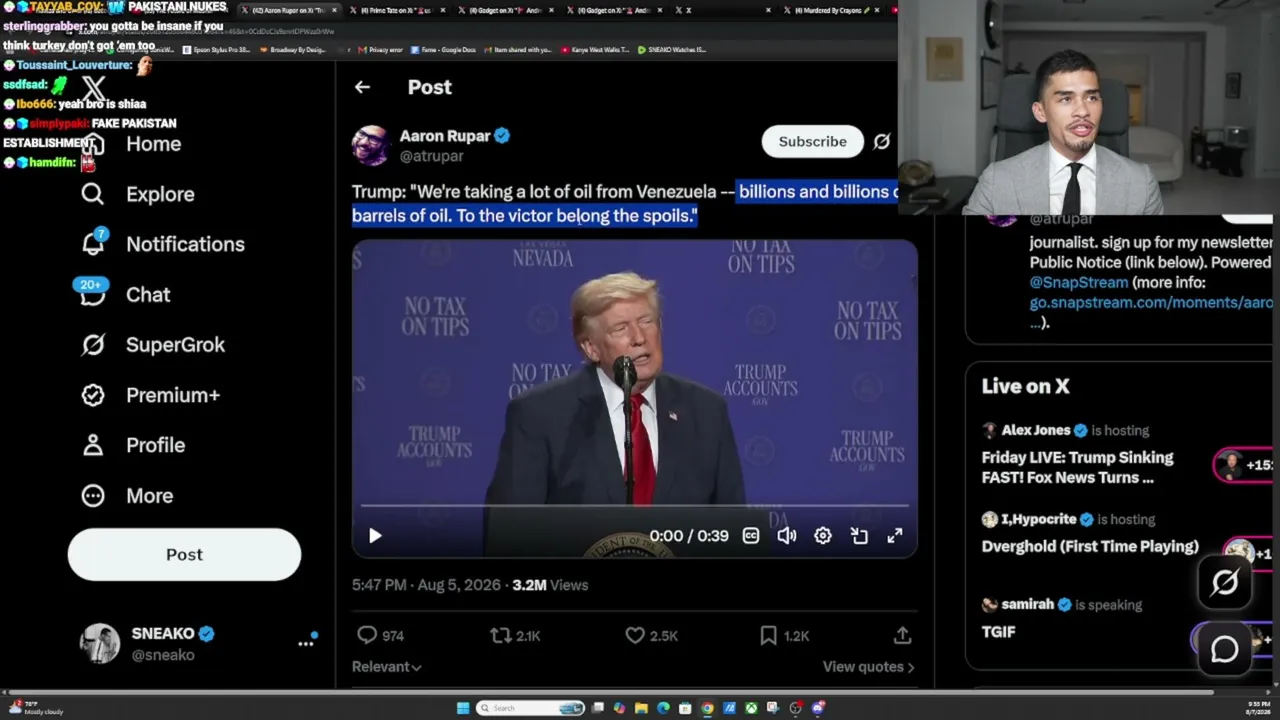Open Aaron Rupar's profile avatar
The height and width of the screenshot is (720, 1280).
tap(371, 145)
